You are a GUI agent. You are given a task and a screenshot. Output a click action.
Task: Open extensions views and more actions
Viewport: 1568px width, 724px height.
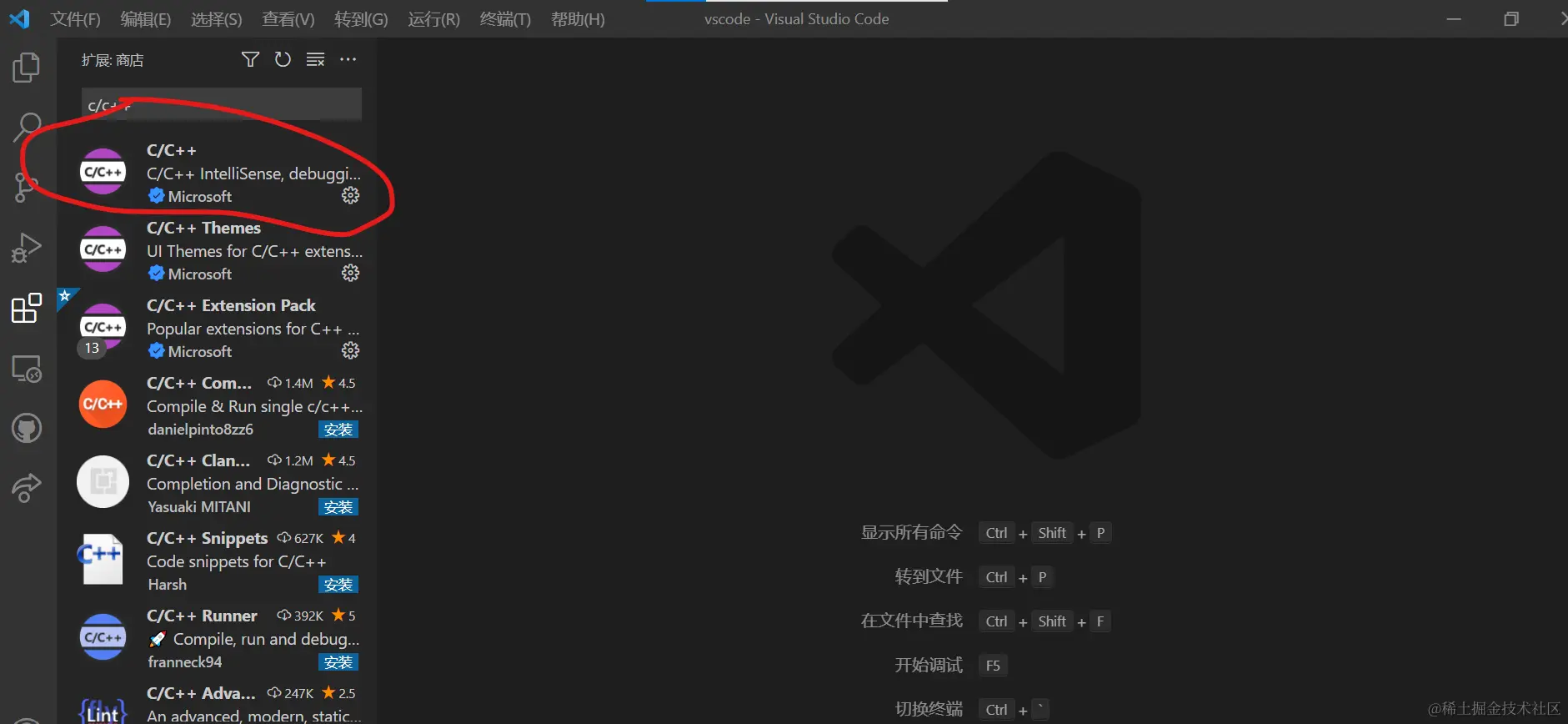348,59
